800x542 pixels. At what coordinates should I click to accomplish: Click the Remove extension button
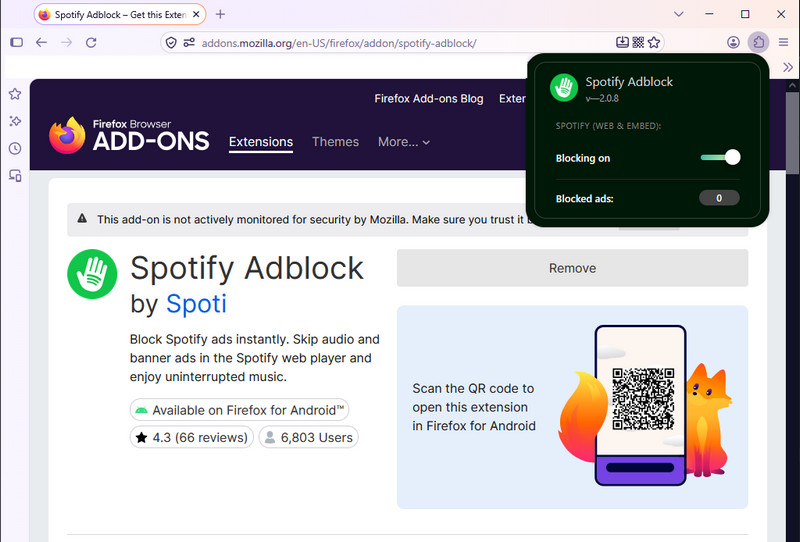tap(572, 268)
